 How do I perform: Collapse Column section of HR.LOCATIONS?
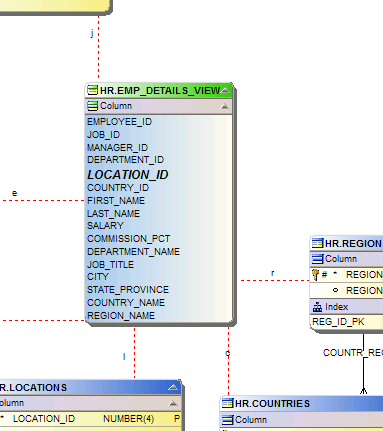[x=173, y=403]
